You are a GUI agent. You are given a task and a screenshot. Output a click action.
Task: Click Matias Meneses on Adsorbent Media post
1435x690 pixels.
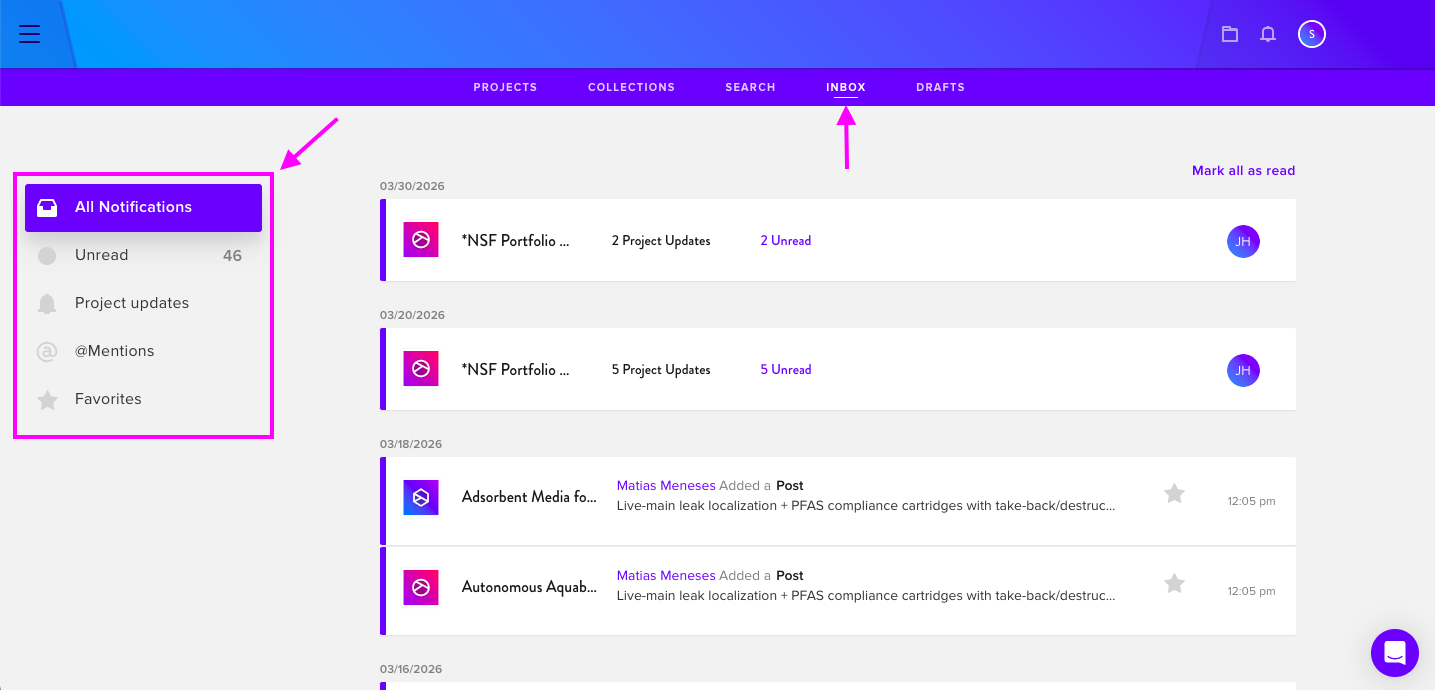click(x=666, y=486)
